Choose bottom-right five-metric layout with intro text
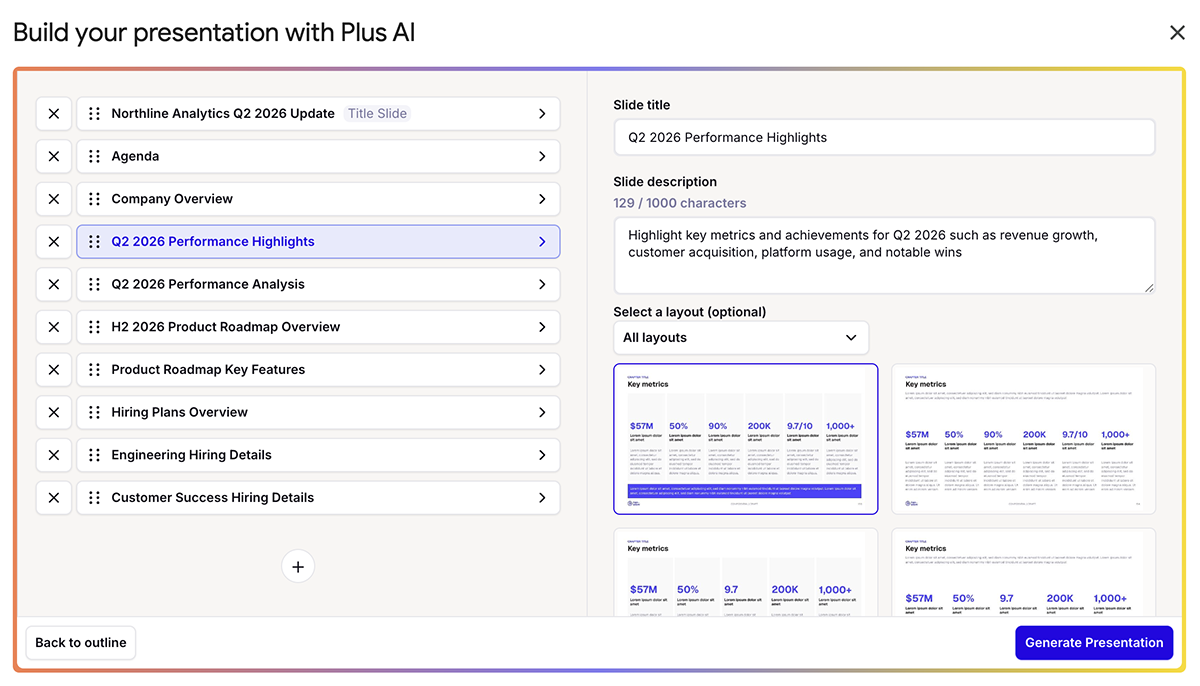The width and height of the screenshot is (1200, 686). 1024,572
